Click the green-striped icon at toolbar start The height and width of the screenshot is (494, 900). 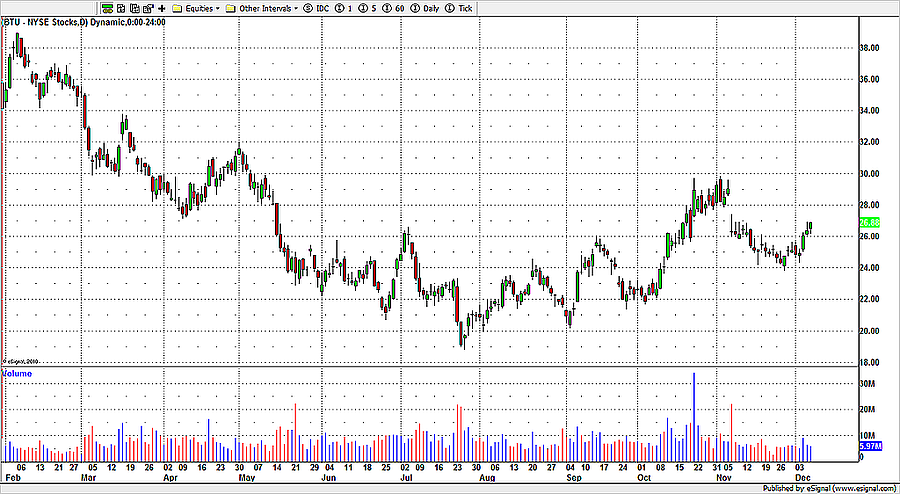coord(107,7)
